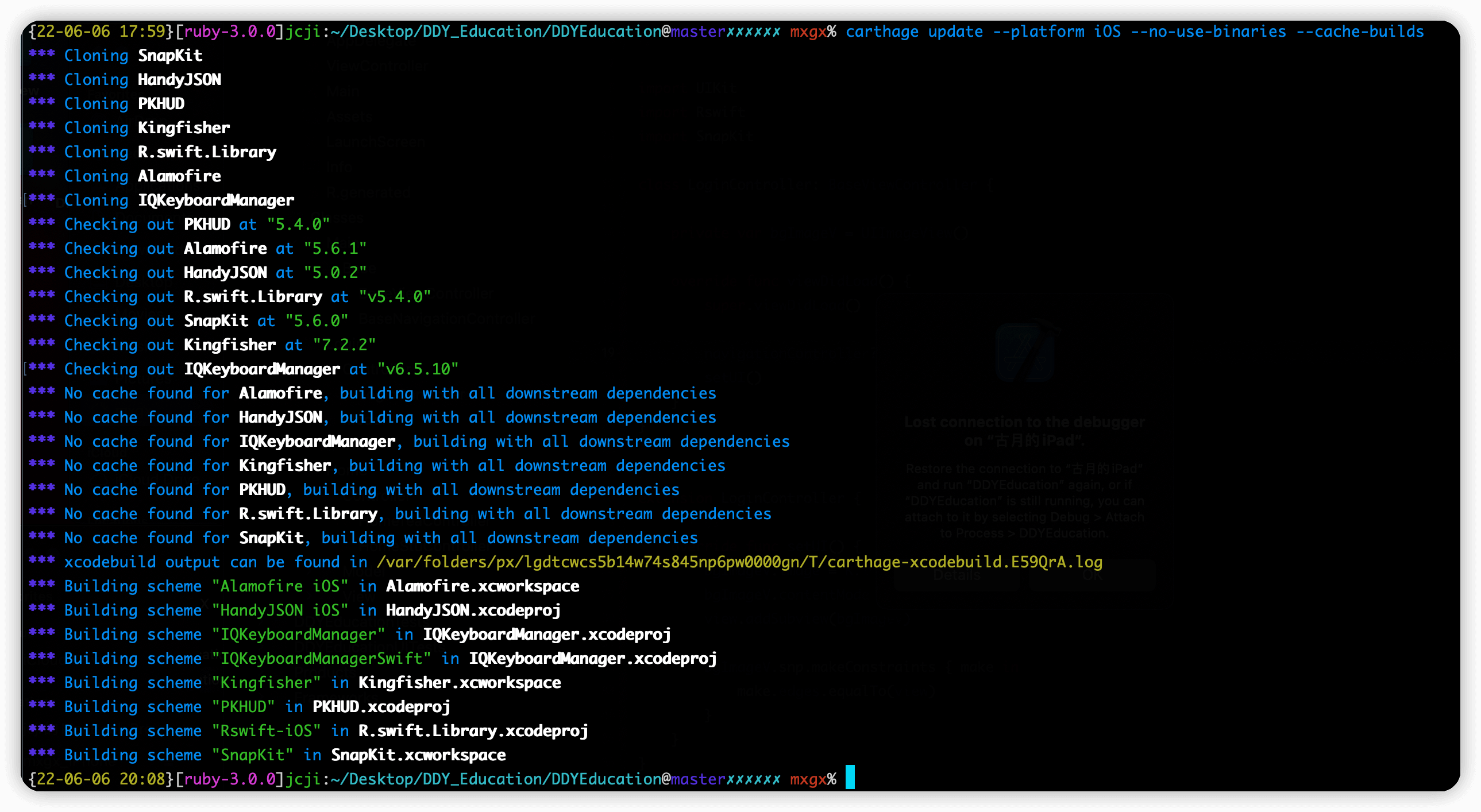Click the 20:08 timestamp in bottom prompt
1481x812 pixels.
[142, 780]
